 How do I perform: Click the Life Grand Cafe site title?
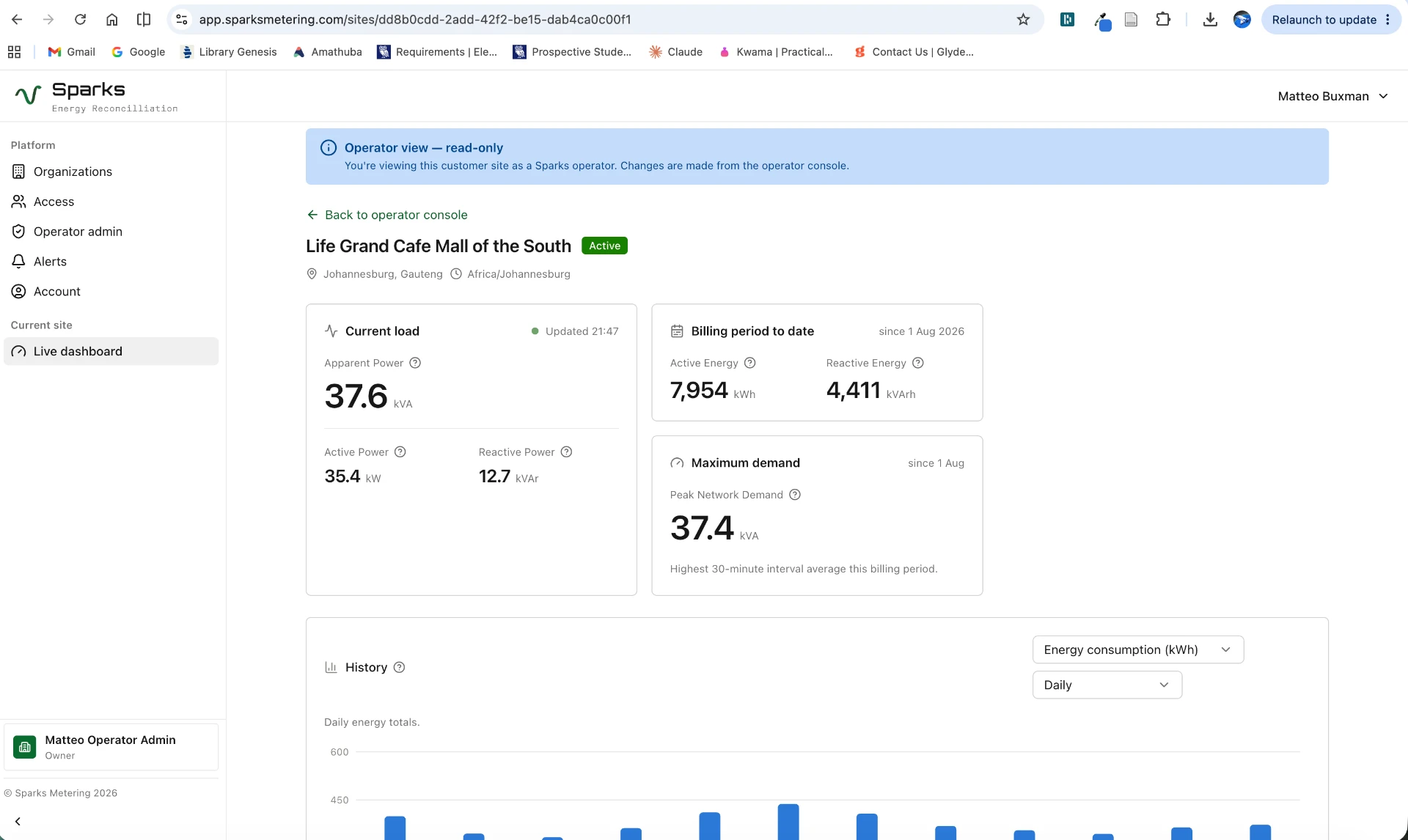[439, 246]
